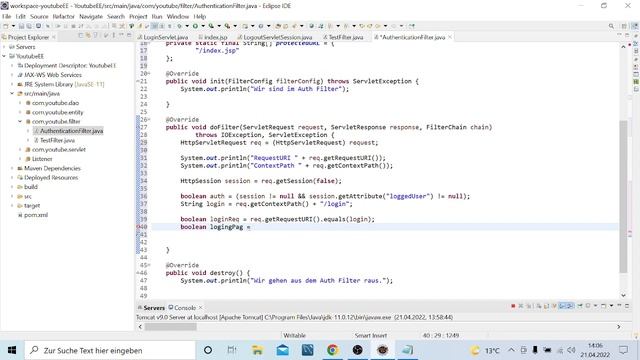Click the Smart Insert status bar entry

tap(370, 336)
